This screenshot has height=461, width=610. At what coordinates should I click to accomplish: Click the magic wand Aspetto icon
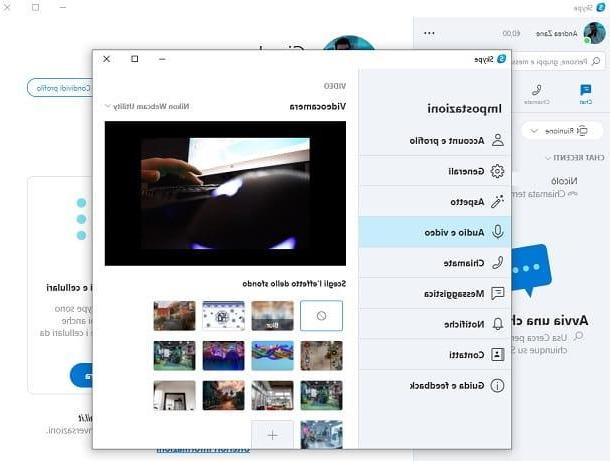(497, 202)
